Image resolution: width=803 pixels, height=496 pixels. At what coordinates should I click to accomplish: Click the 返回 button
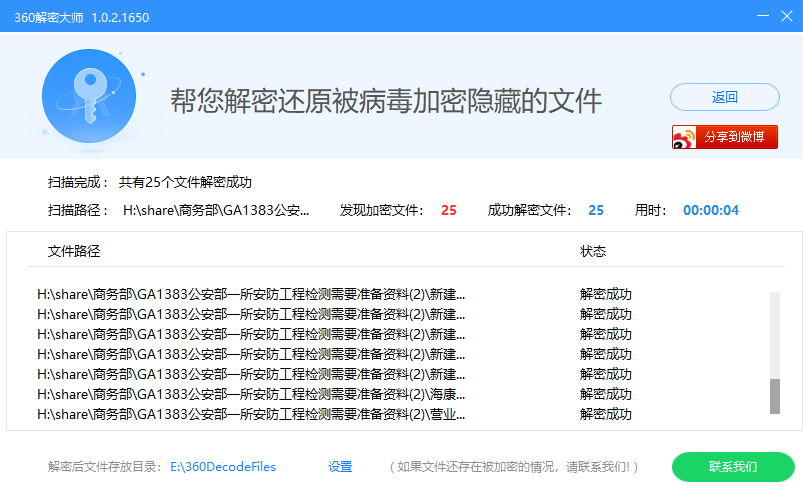click(x=725, y=97)
